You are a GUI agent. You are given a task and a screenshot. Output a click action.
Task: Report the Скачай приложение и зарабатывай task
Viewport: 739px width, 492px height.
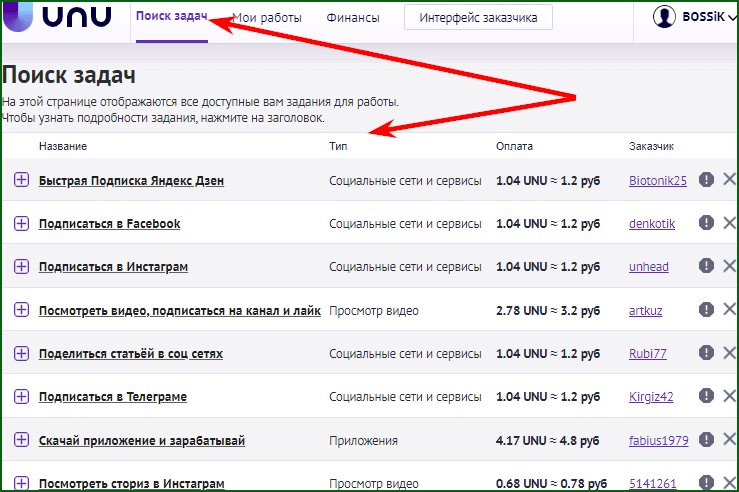[x=706, y=439]
